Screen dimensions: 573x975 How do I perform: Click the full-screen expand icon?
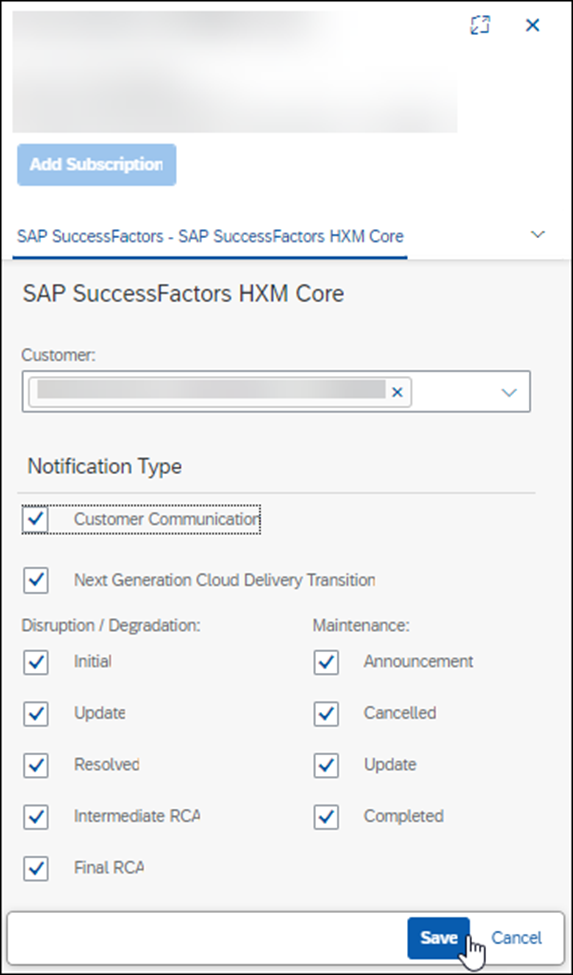point(480,25)
